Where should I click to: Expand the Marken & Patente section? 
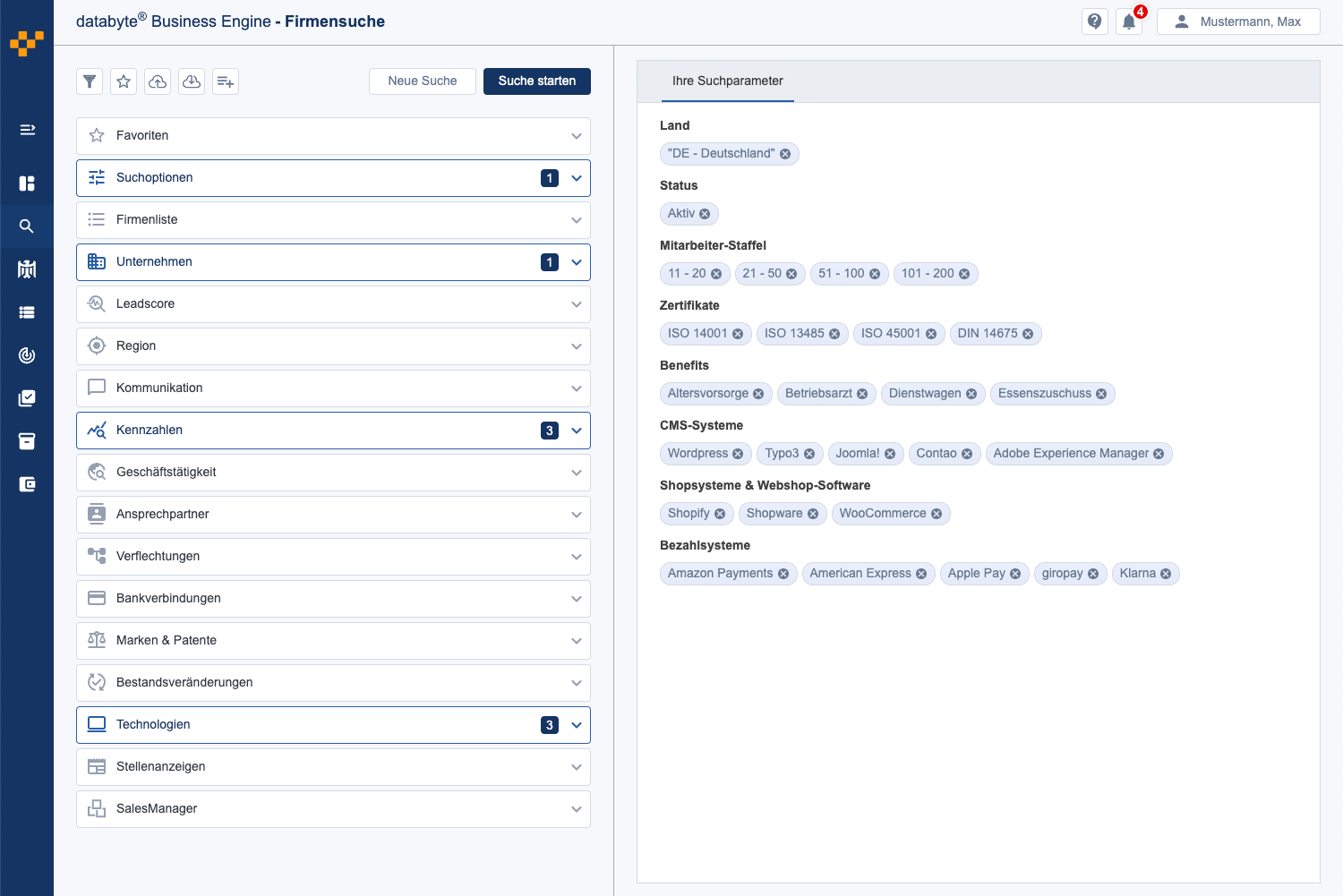coord(333,641)
